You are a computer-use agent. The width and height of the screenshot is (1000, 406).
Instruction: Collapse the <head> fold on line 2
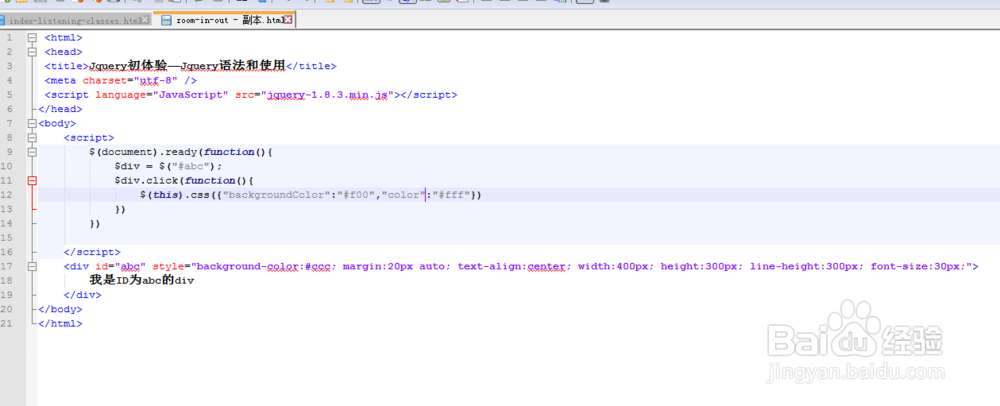click(x=32, y=52)
